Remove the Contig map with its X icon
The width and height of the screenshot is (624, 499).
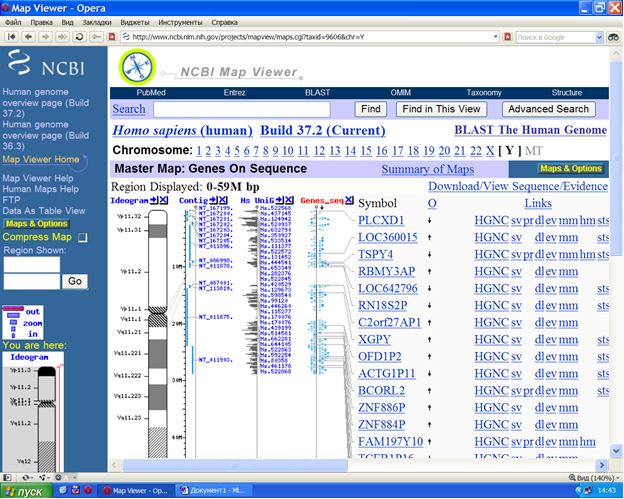(x=223, y=200)
